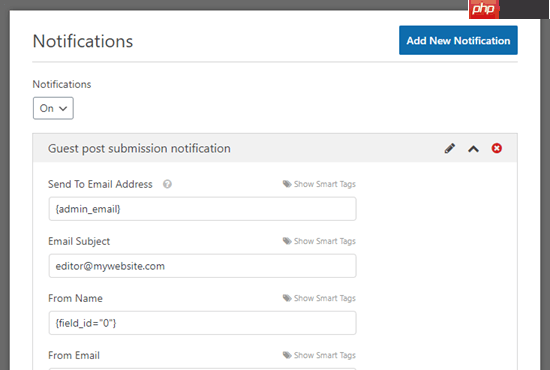
Task: Collapse the Guest post submission notification panel
Action: coord(473,149)
